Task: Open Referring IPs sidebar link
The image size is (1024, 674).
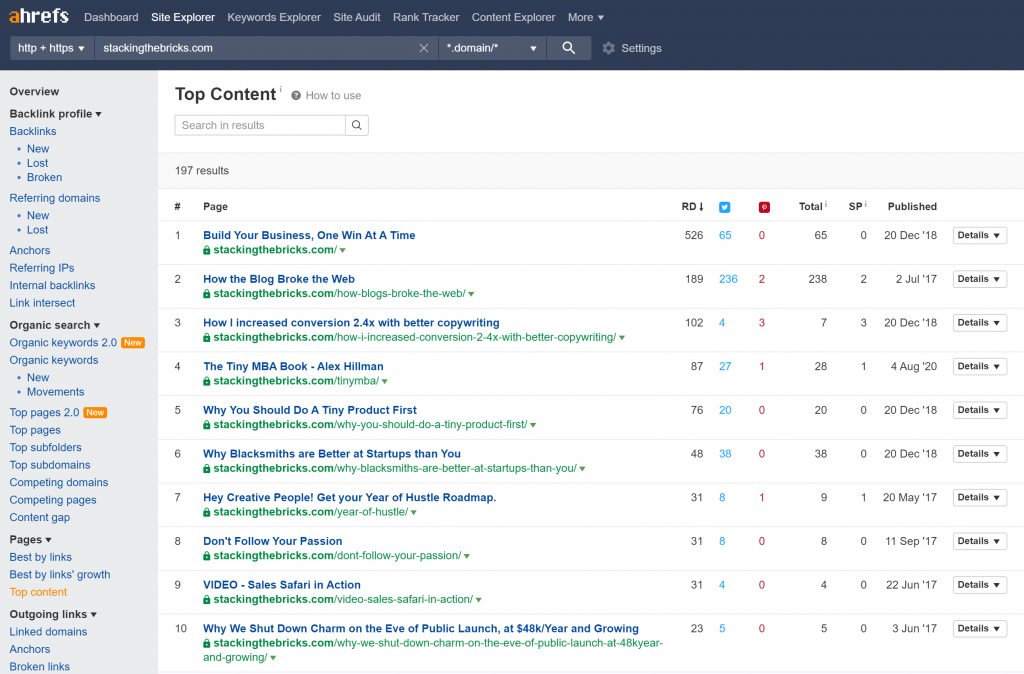Action: pyautogui.click(x=42, y=268)
